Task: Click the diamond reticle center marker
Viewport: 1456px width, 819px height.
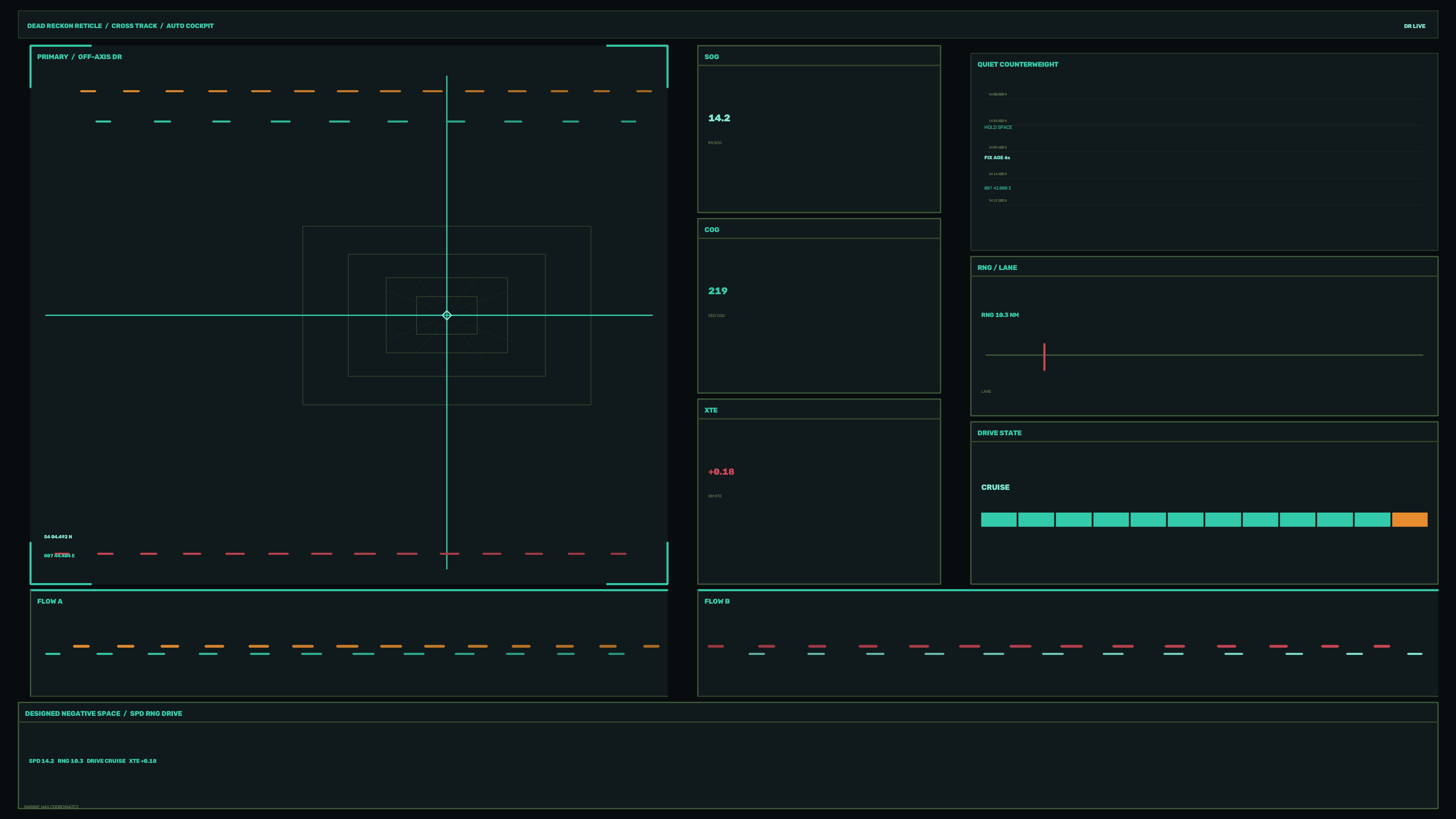Action: click(447, 315)
